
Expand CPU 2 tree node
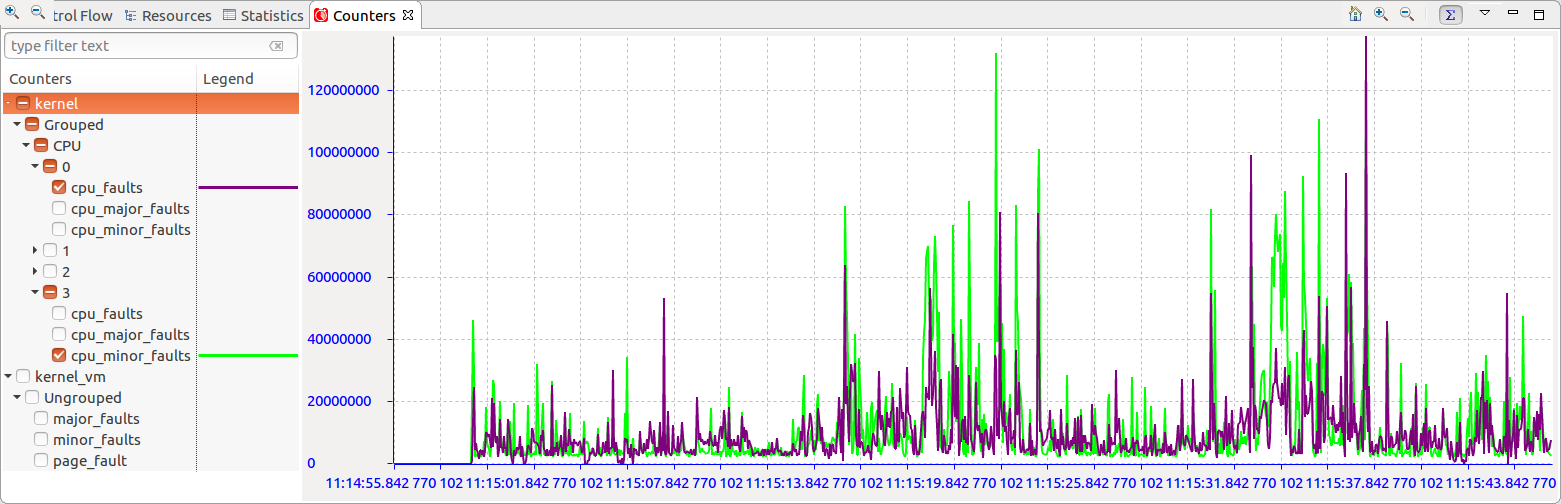[x=36, y=272]
